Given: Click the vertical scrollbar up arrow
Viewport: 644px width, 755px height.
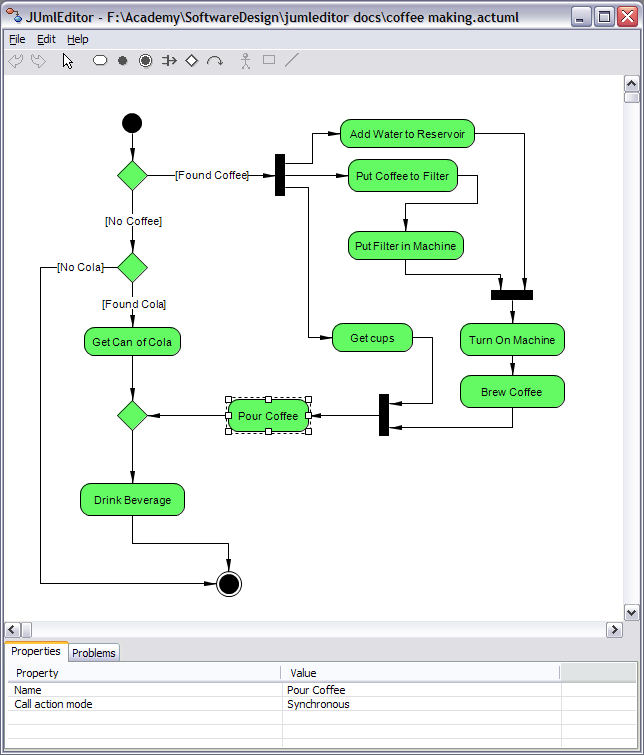Looking at the screenshot, I should pos(631,84).
